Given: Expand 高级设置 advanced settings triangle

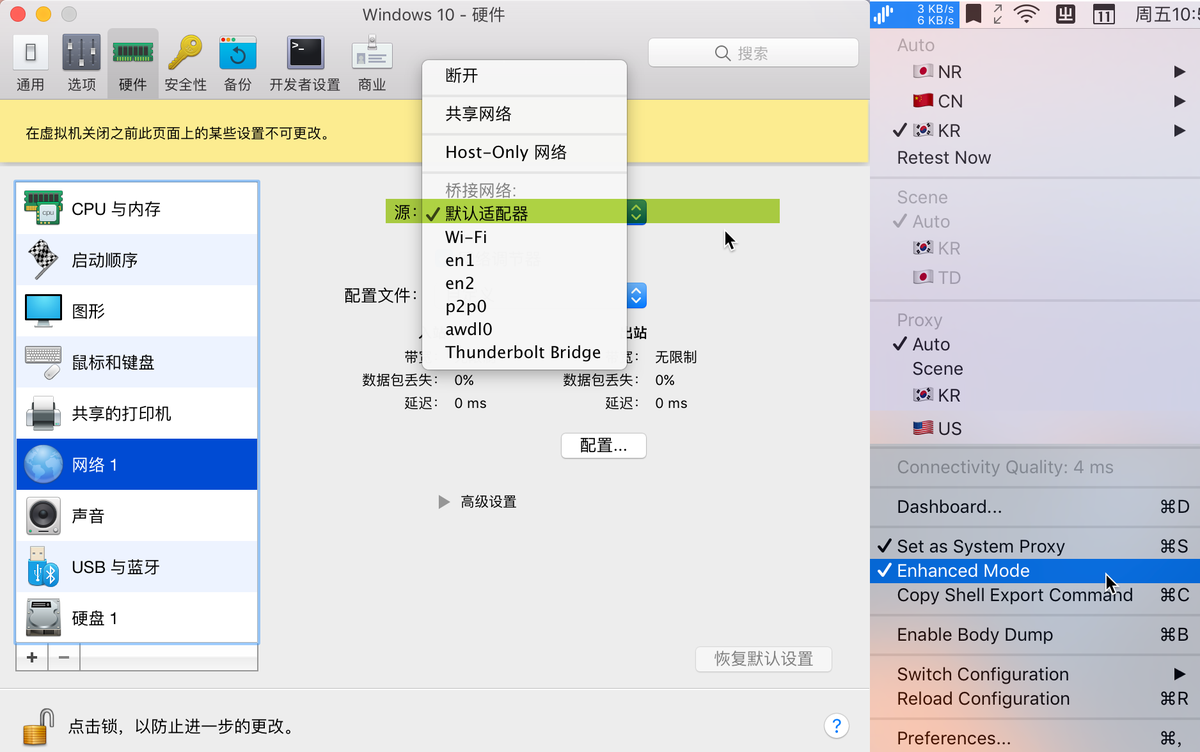Looking at the screenshot, I should click(445, 502).
